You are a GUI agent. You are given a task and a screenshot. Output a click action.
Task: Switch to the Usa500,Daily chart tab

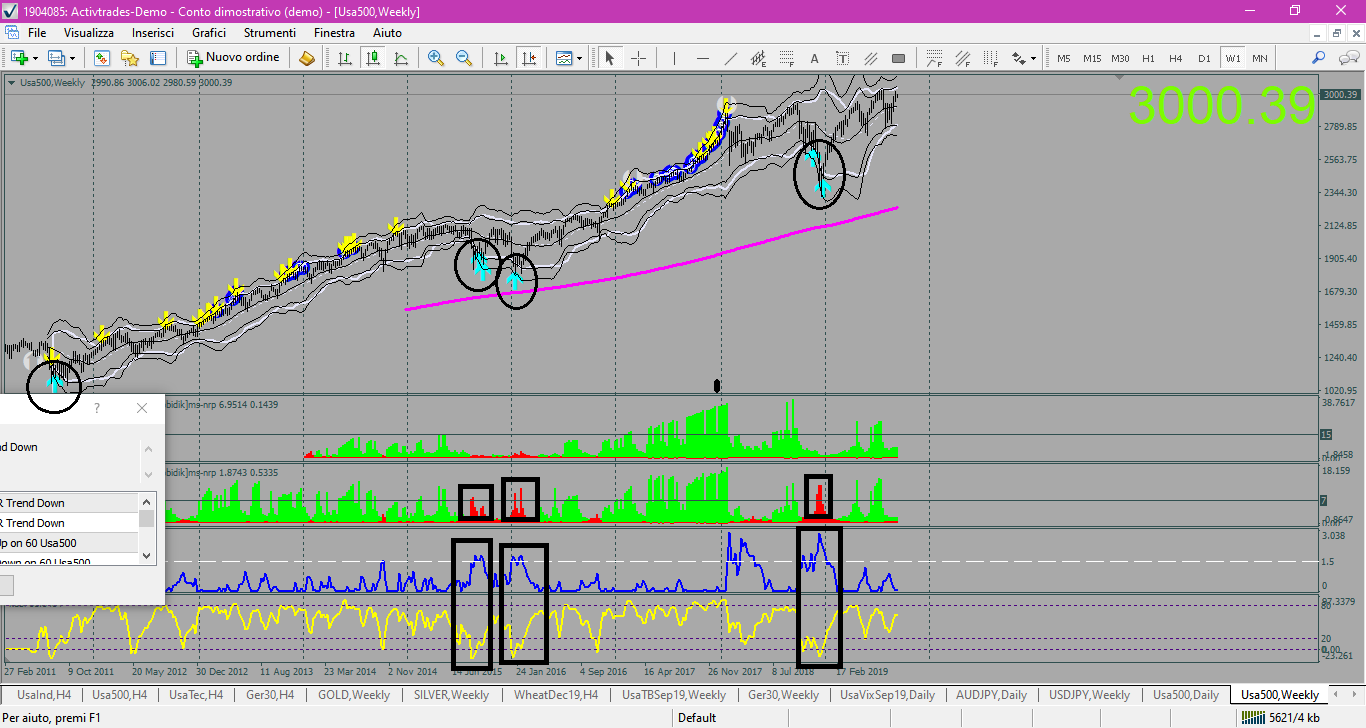[1186, 695]
